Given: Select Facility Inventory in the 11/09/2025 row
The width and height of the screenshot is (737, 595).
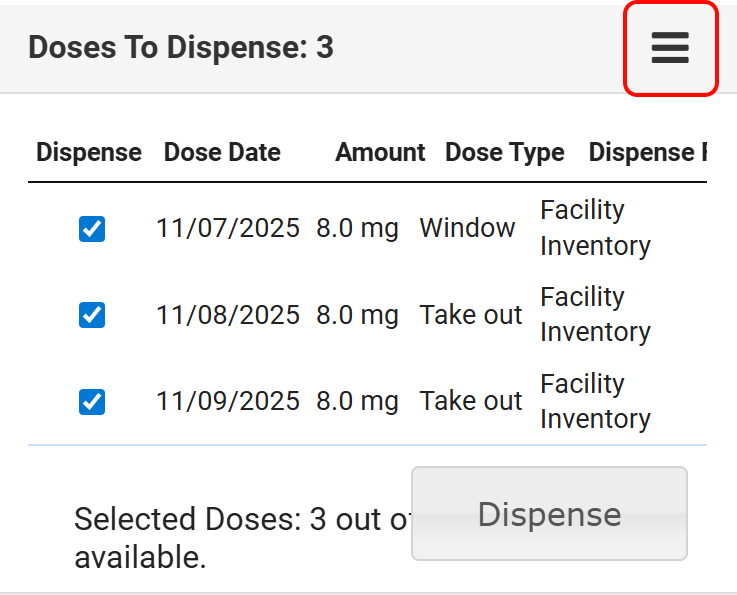Looking at the screenshot, I should [595, 401].
